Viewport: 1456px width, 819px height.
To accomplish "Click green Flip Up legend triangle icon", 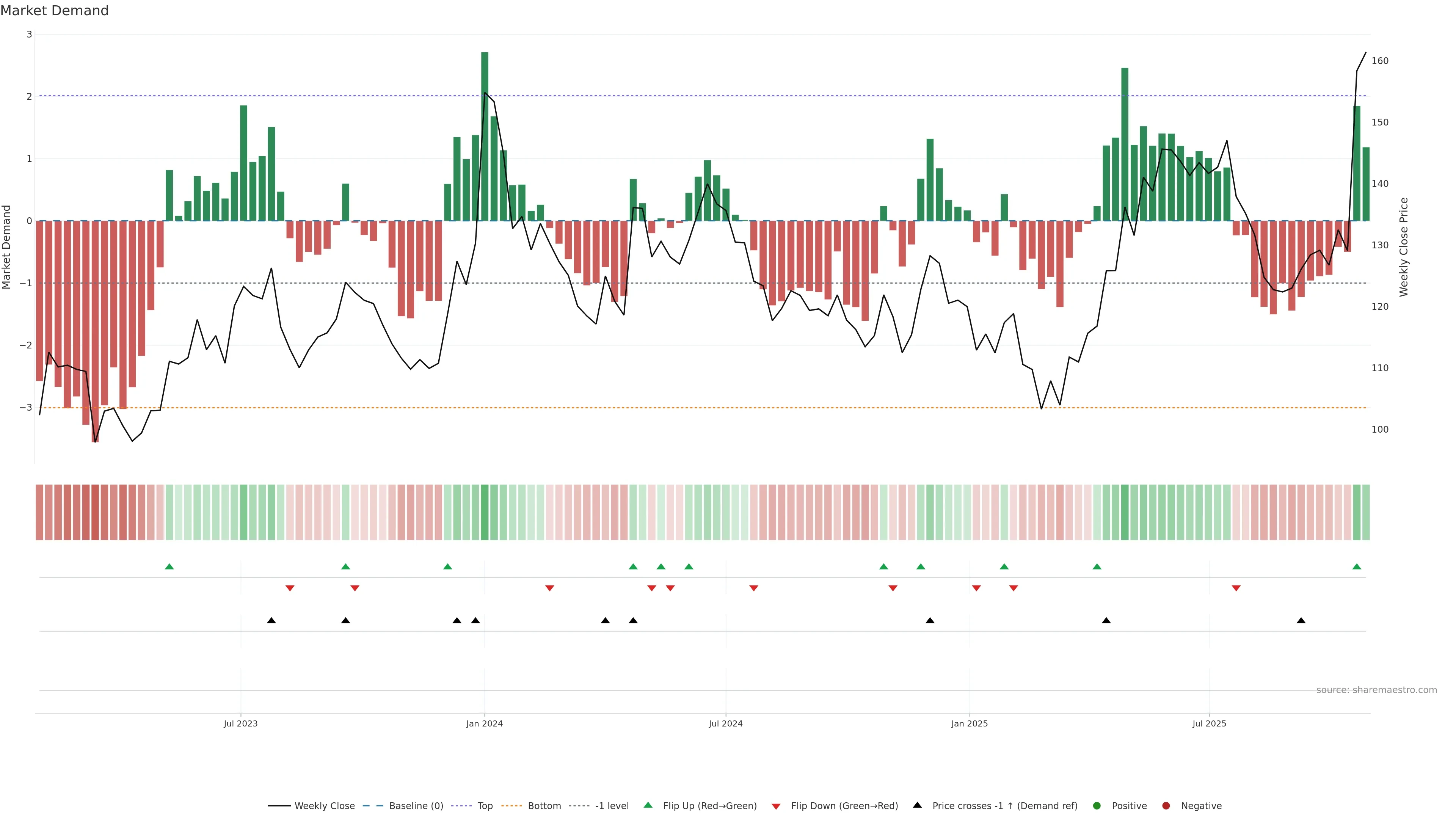I will [x=648, y=805].
